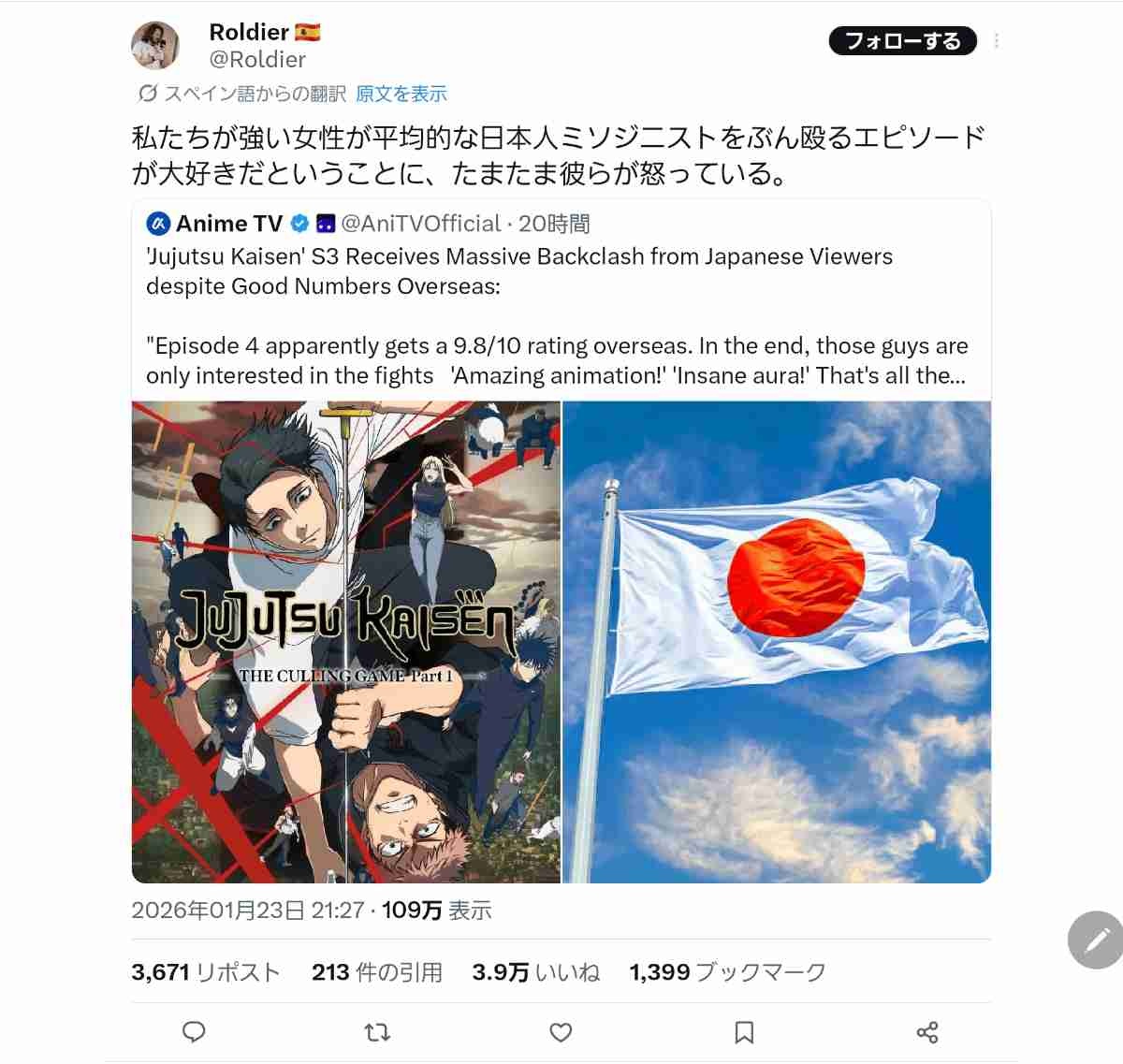View the 3.9万 いいね likes list

click(x=536, y=972)
